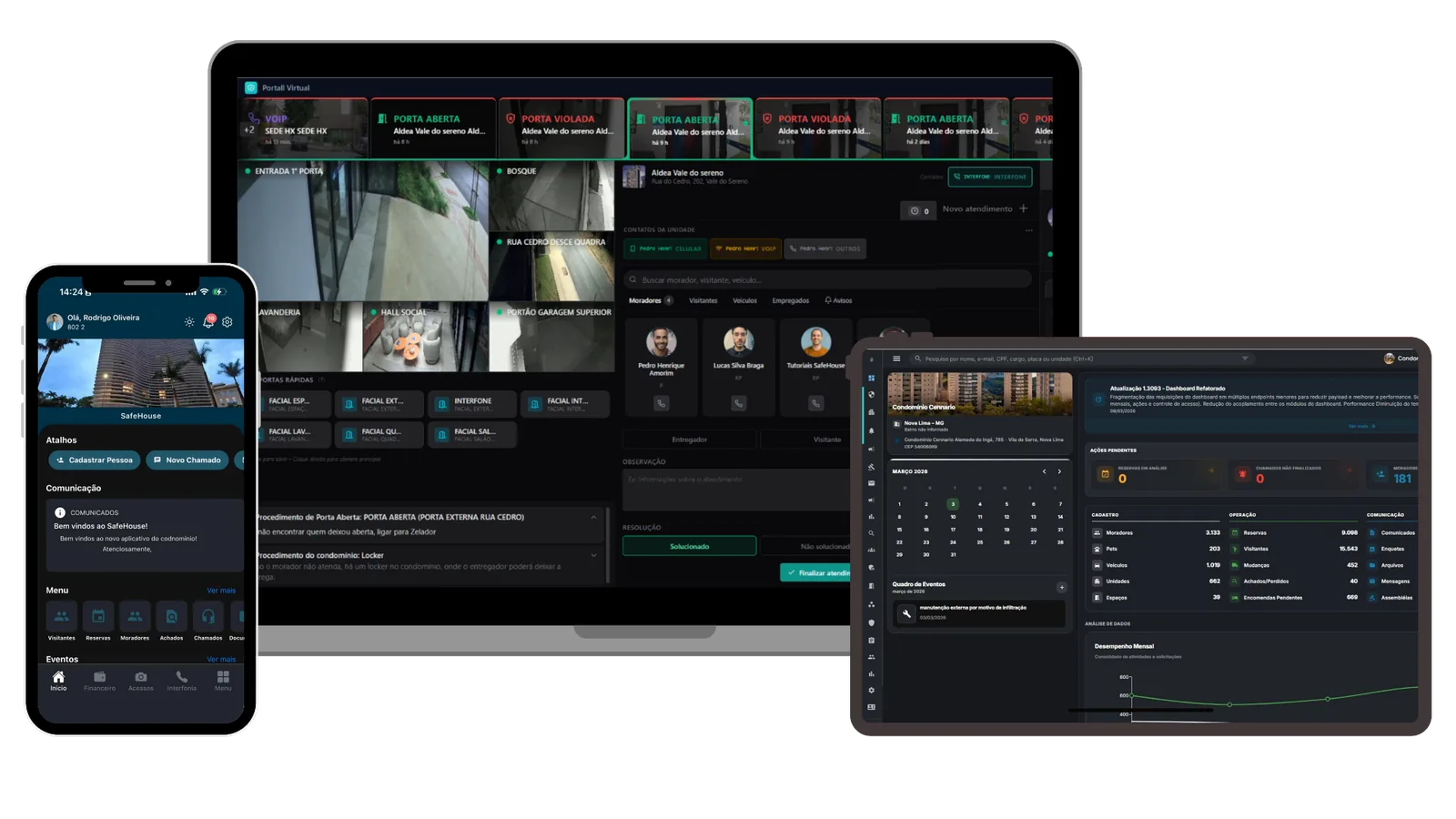Switch to Financeiro tab on phone
The image size is (1456, 819).
[x=99, y=681]
